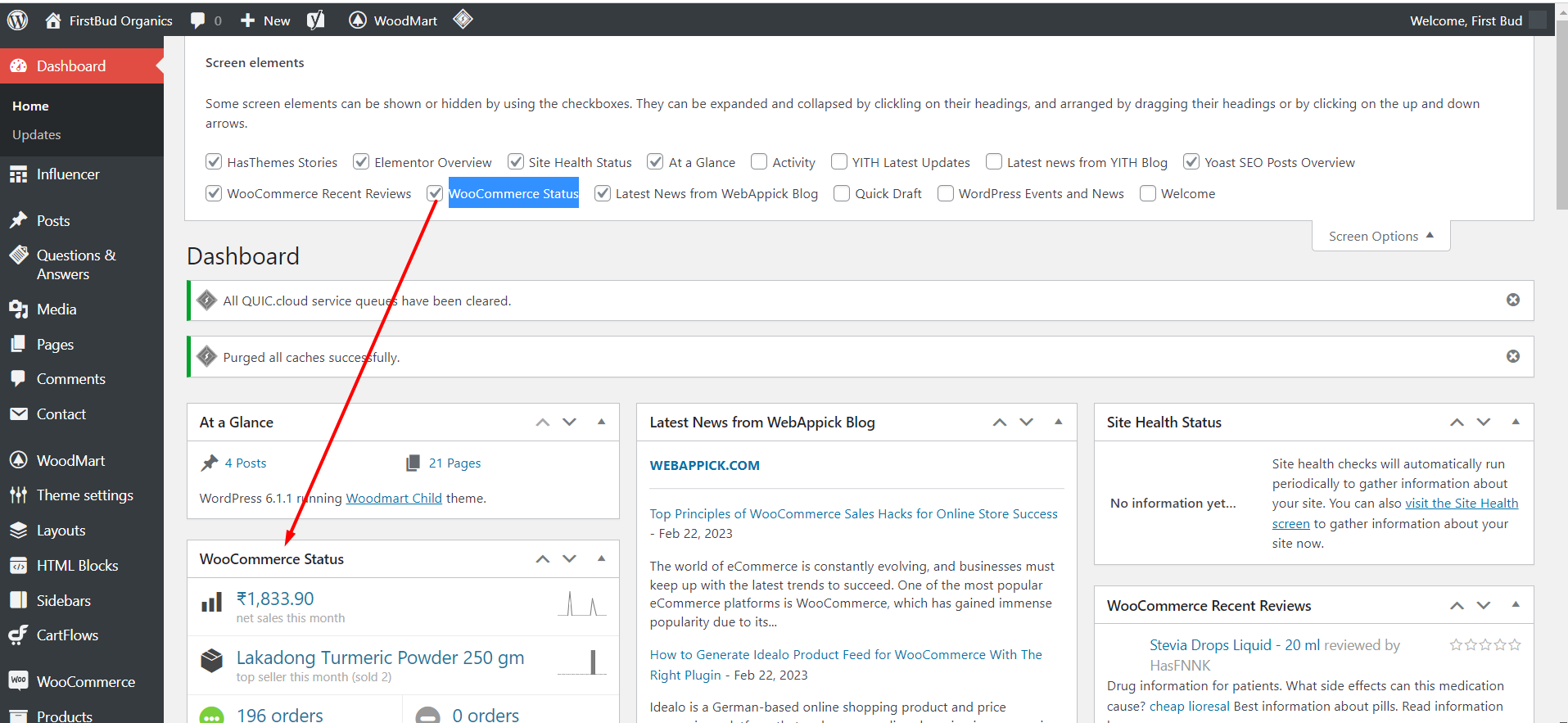The width and height of the screenshot is (1568, 723).
Task: Click the top seller box icon
Action: coord(212,661)
